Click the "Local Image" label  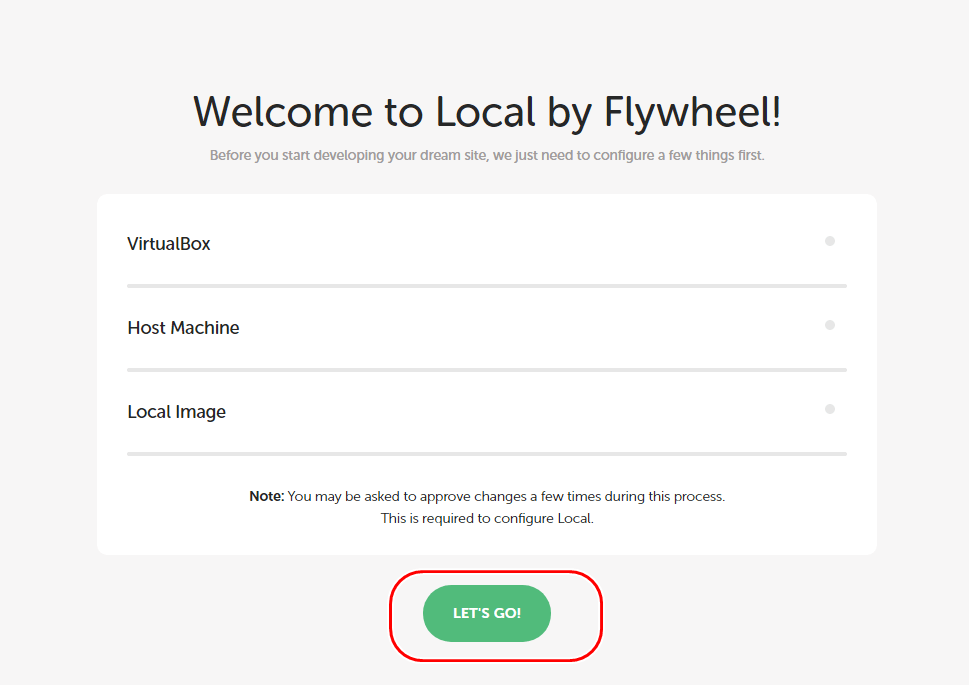[x=177, y=412]
